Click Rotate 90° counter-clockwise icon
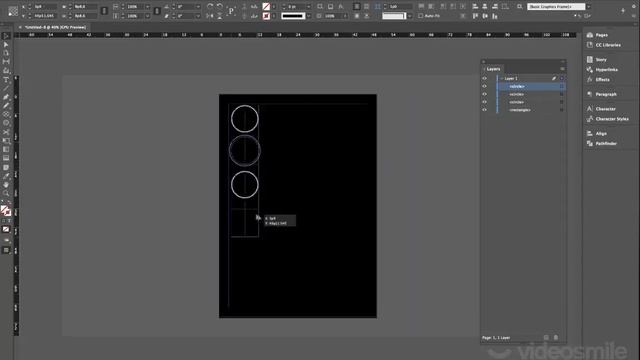This screenshot has width=640, height=360. point(220,7)
